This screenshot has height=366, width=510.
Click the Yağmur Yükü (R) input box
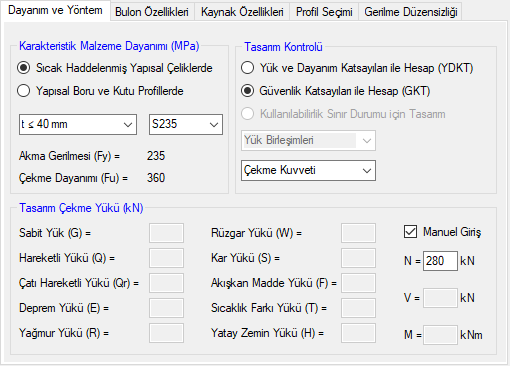pos(166,333)
